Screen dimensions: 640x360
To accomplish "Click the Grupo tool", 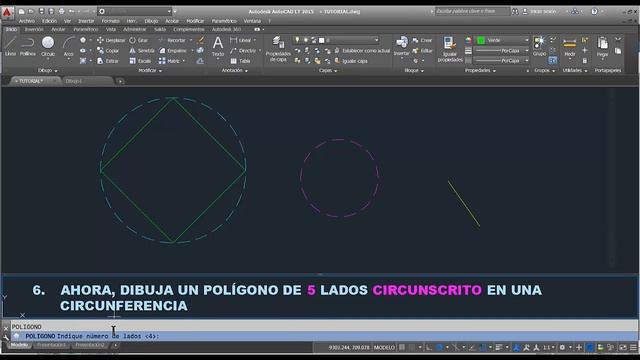I will 539,46.
